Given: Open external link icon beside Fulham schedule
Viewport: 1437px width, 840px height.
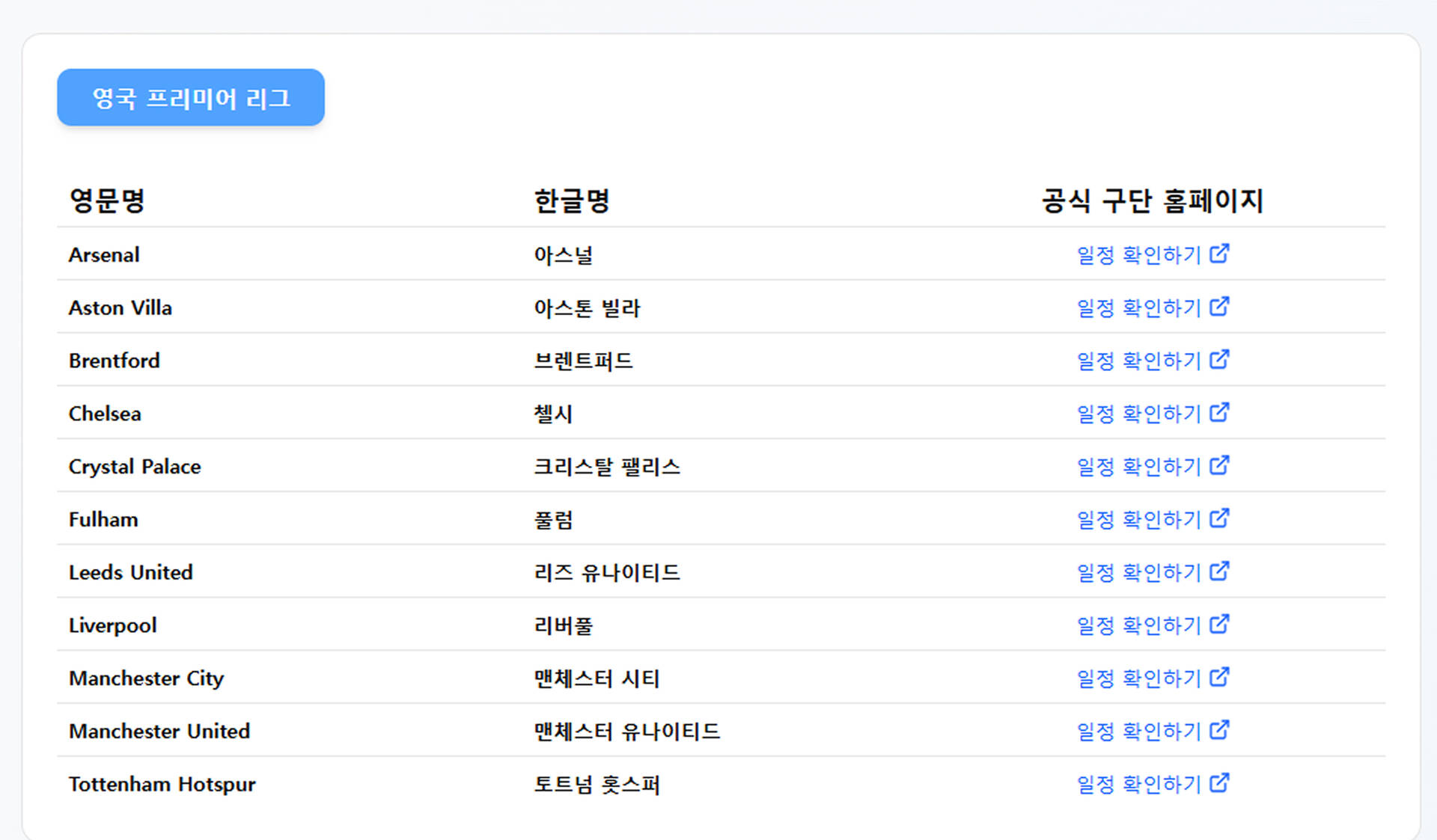Looking at the screenshot, I should click(1219, 518).
